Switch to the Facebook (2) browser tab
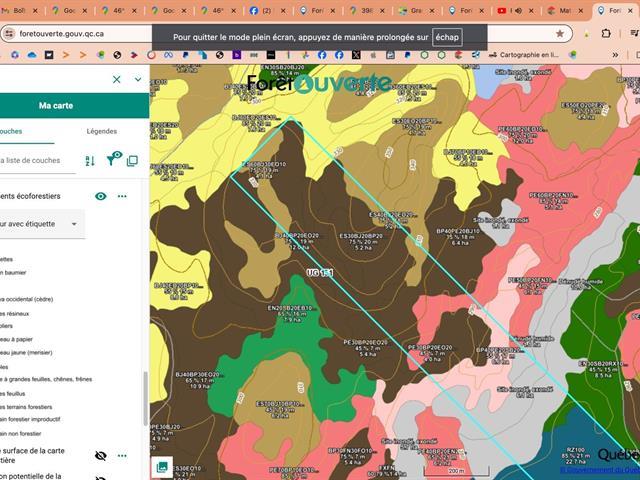Screen dimensions: 640x480 [x=268, y=11]
